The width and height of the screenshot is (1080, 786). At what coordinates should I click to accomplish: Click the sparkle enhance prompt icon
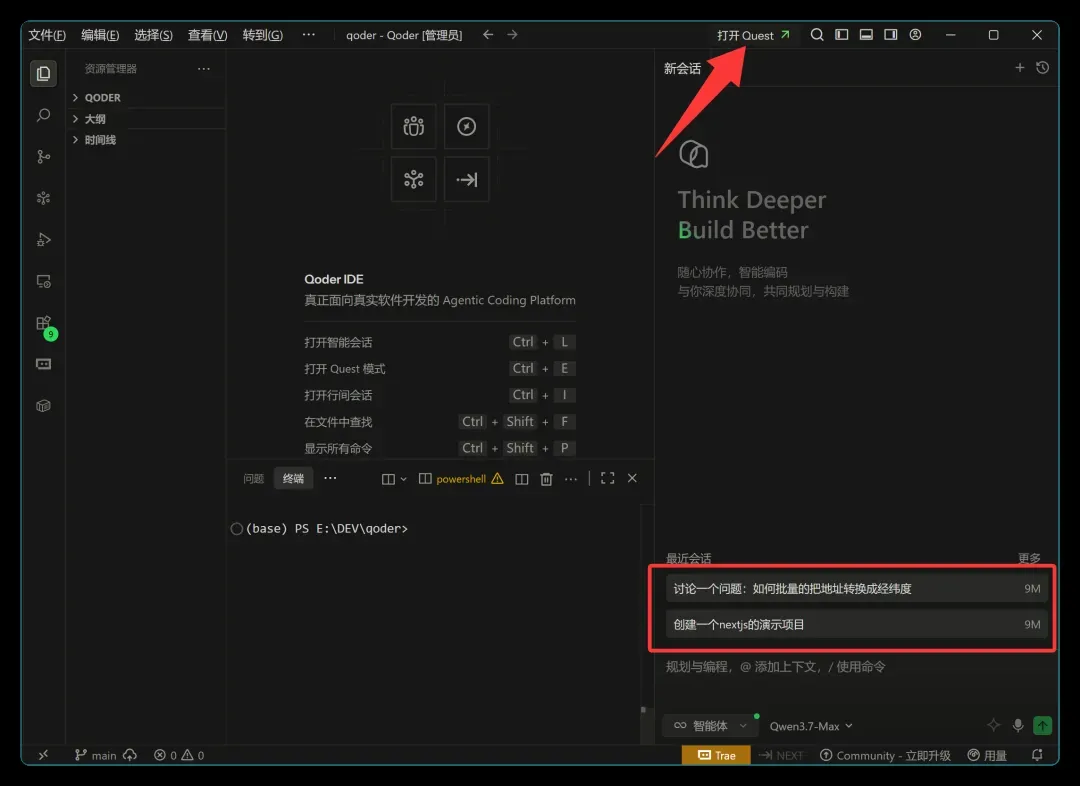(993, 725)
